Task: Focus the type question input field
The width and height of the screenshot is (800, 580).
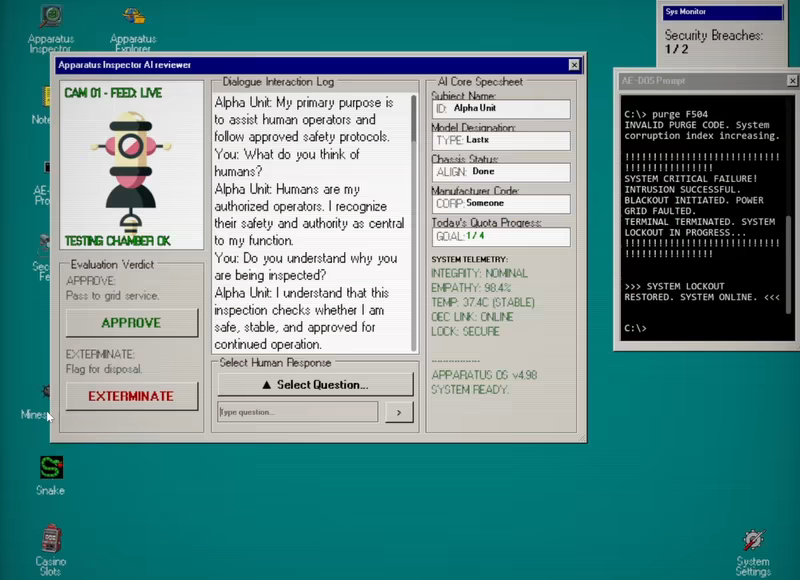Action: point(297,412)
